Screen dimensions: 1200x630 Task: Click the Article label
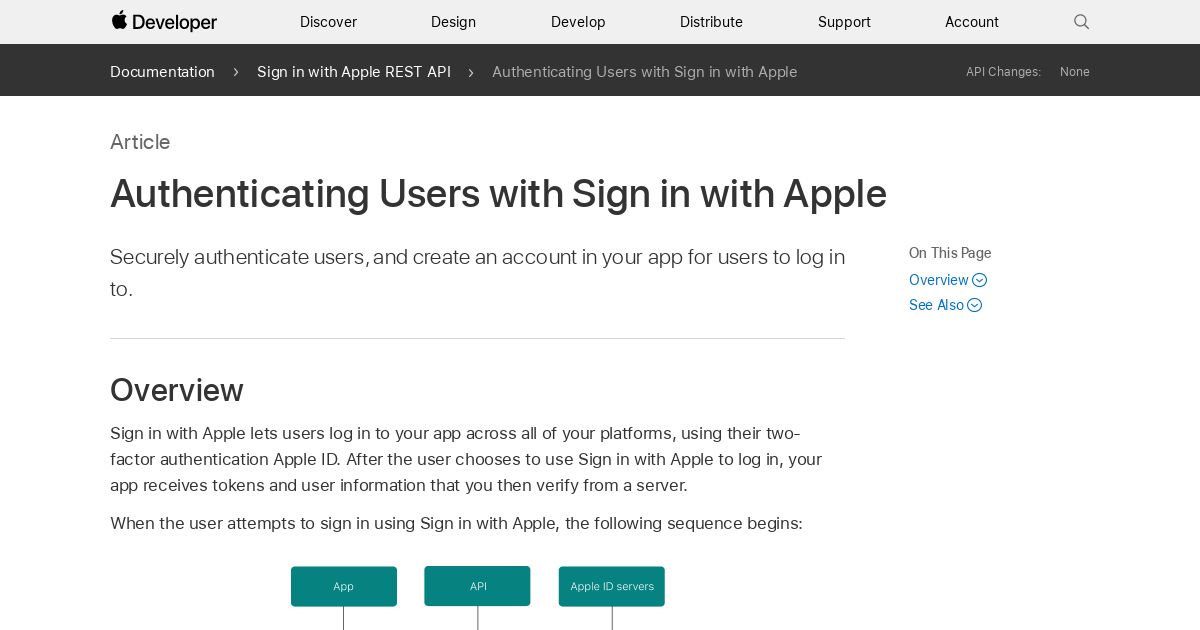140,142
